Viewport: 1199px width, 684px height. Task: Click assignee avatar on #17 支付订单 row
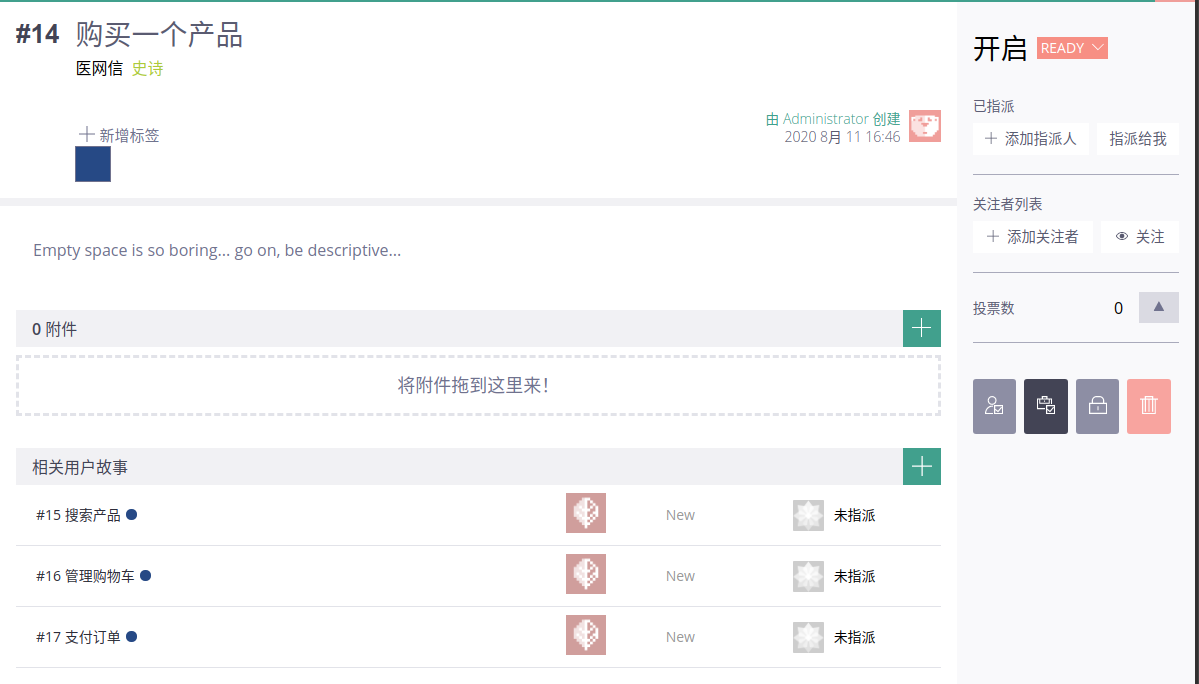click(808, 637)
